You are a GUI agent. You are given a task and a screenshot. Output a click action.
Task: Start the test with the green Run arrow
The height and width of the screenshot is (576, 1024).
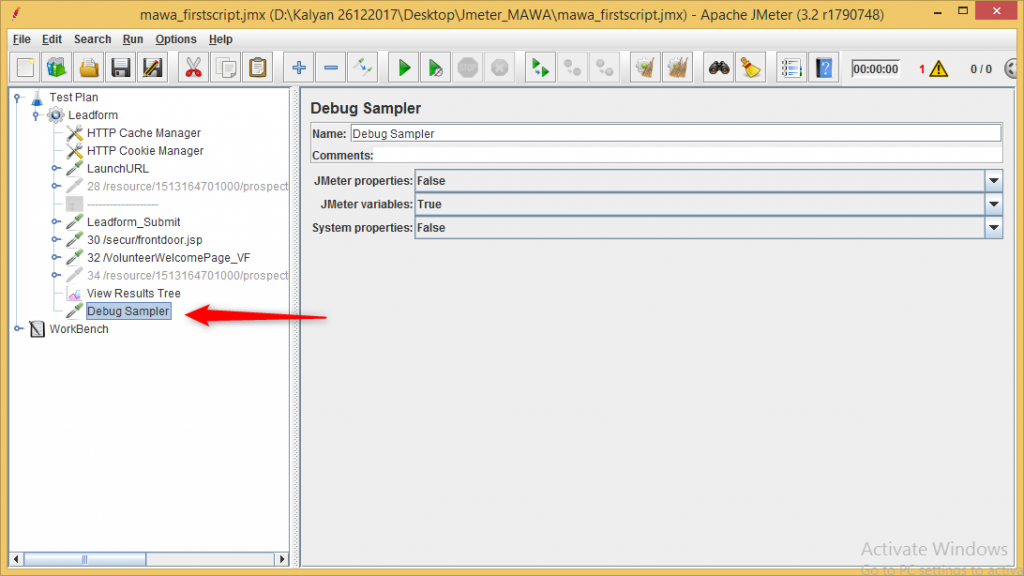403,67
